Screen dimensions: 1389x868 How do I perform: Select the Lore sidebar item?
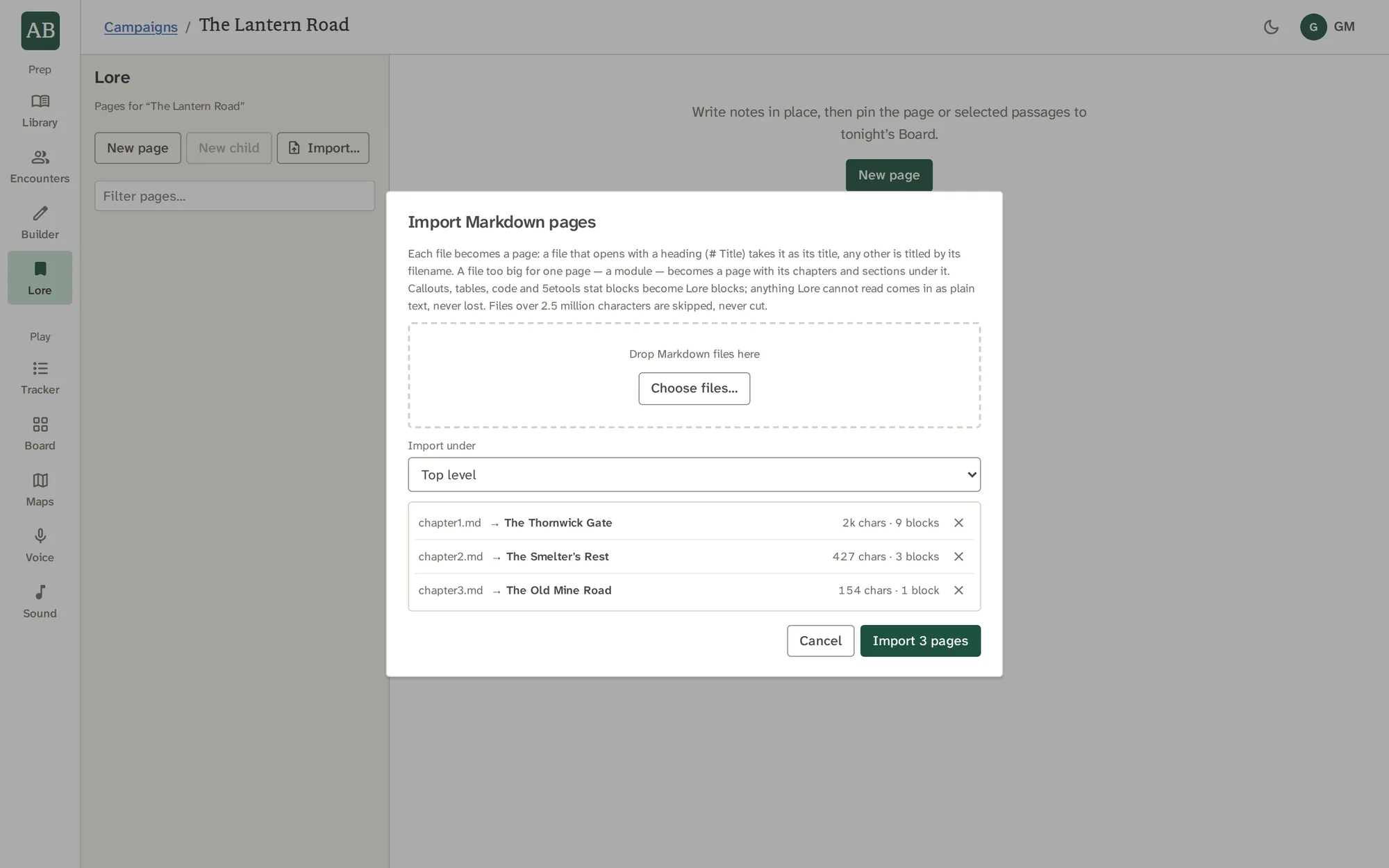40,278
